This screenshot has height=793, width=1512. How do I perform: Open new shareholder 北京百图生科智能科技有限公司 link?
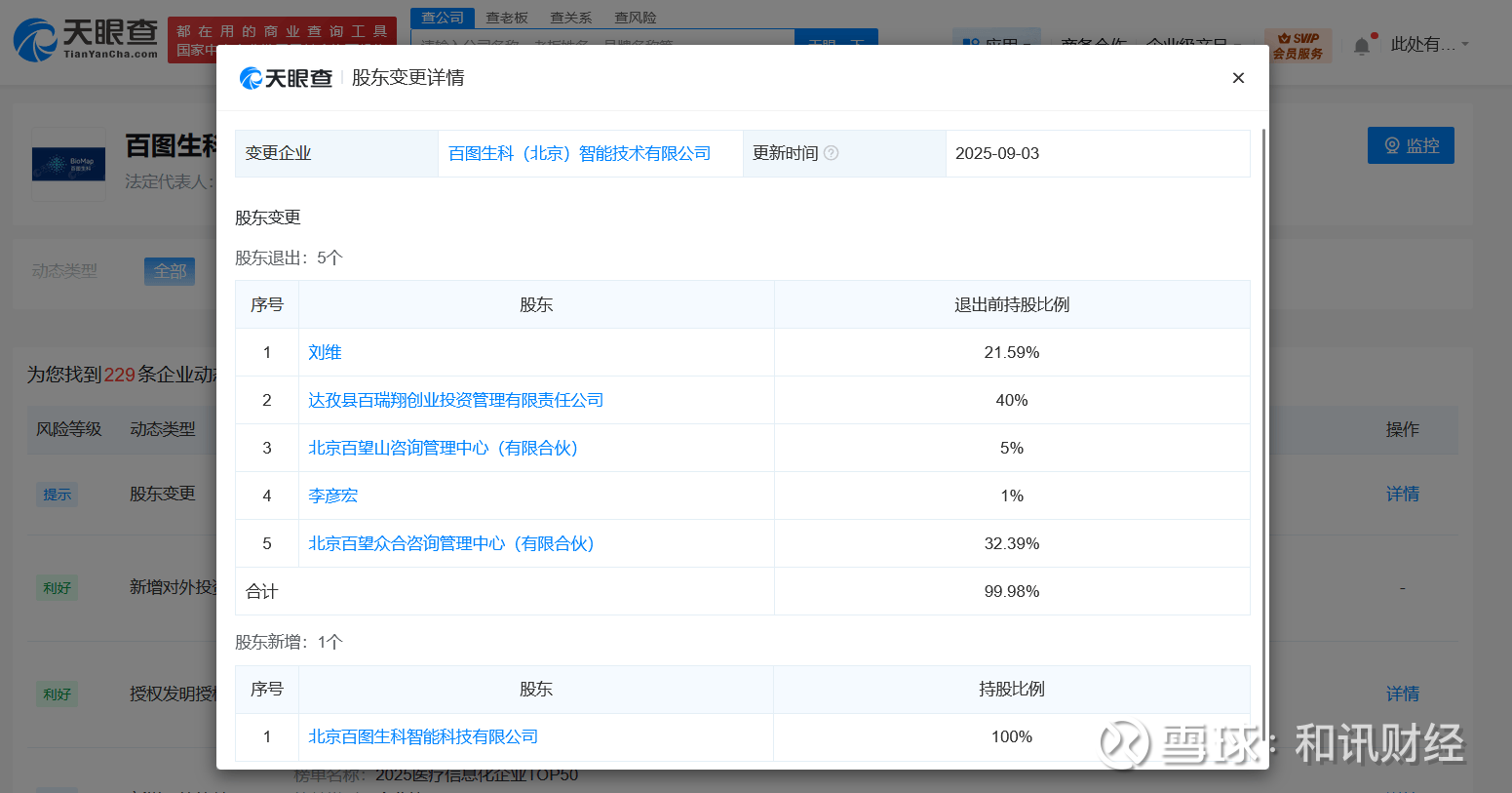click(x=423, y=736)
